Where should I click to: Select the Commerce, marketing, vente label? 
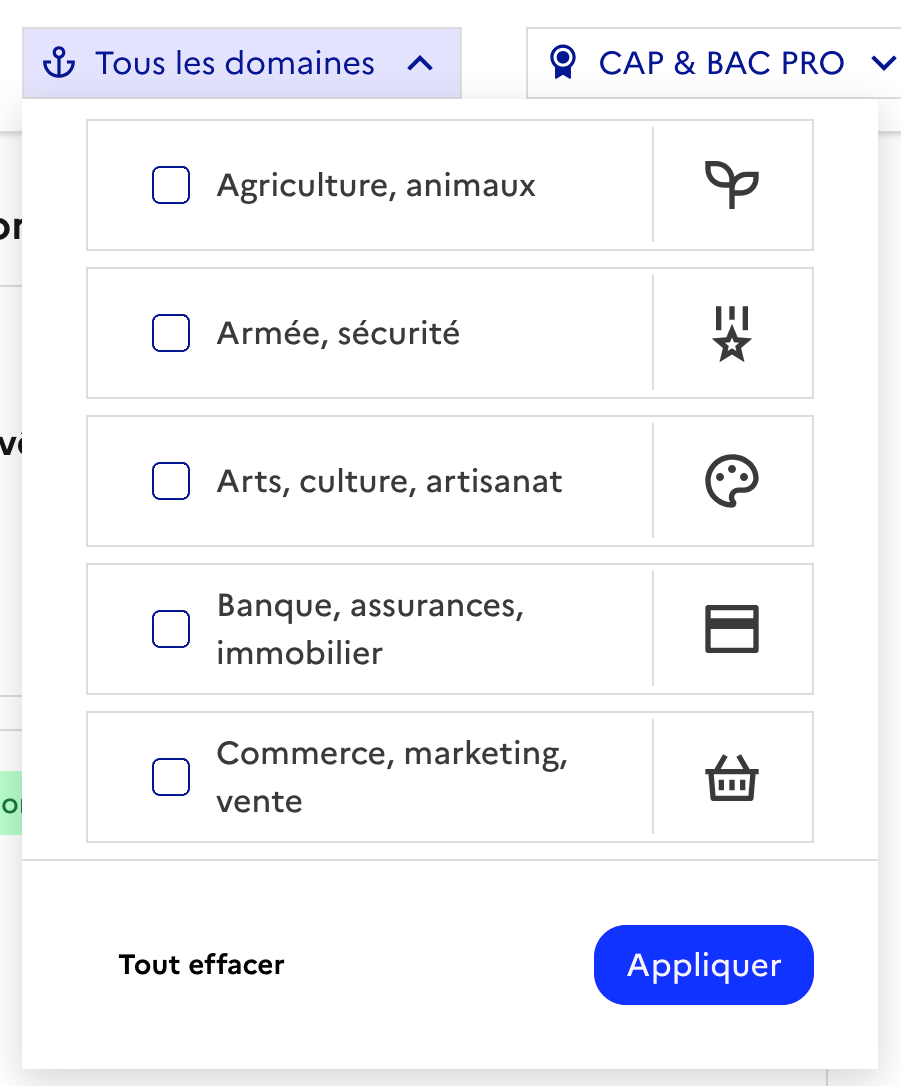(392, 777)
